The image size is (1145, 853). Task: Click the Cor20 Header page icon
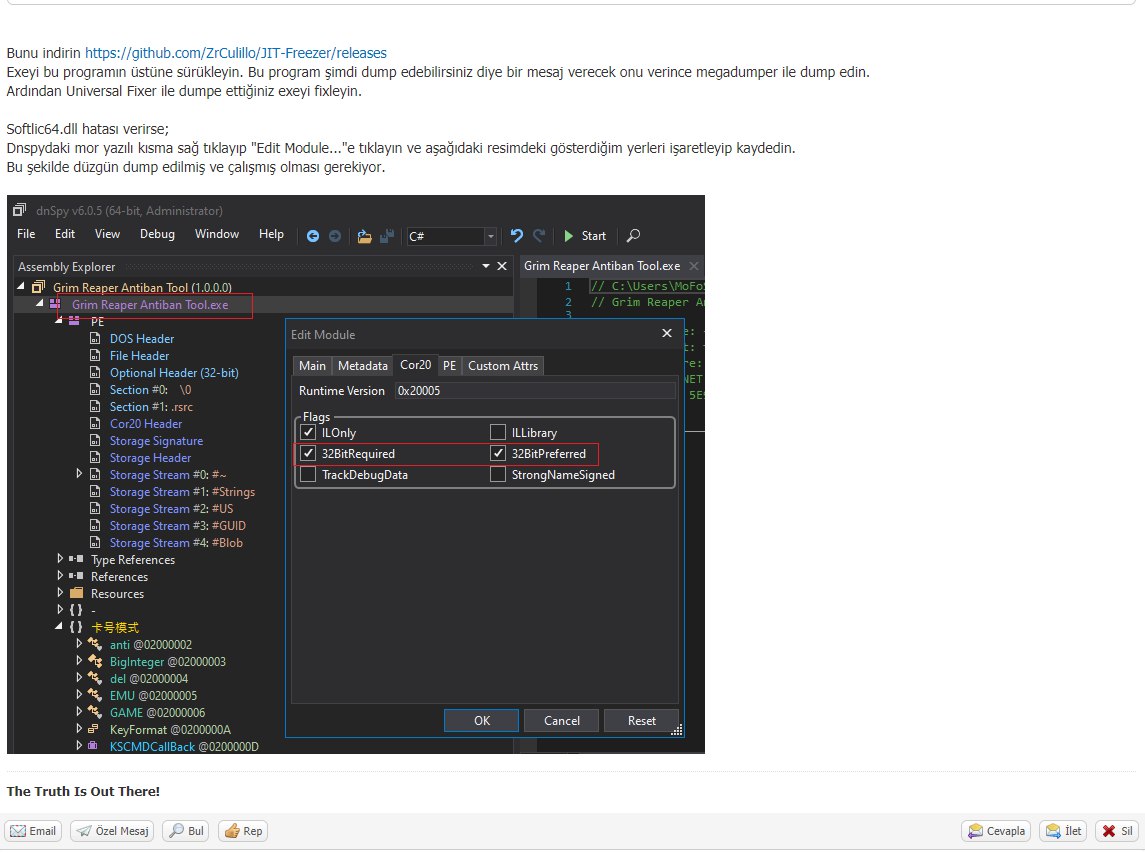click(95, 423)
